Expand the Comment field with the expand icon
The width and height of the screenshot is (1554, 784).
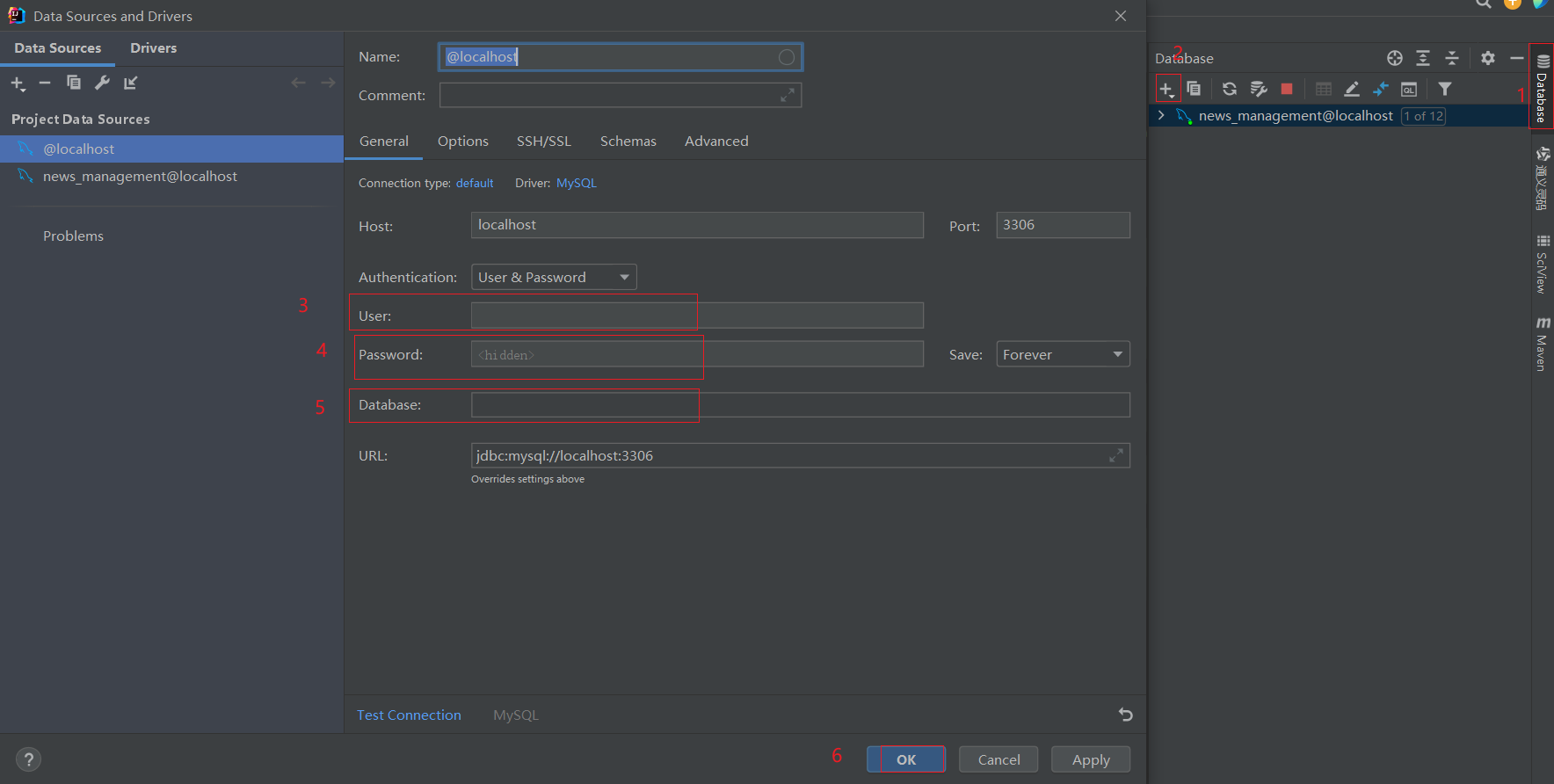pos(788,95)
